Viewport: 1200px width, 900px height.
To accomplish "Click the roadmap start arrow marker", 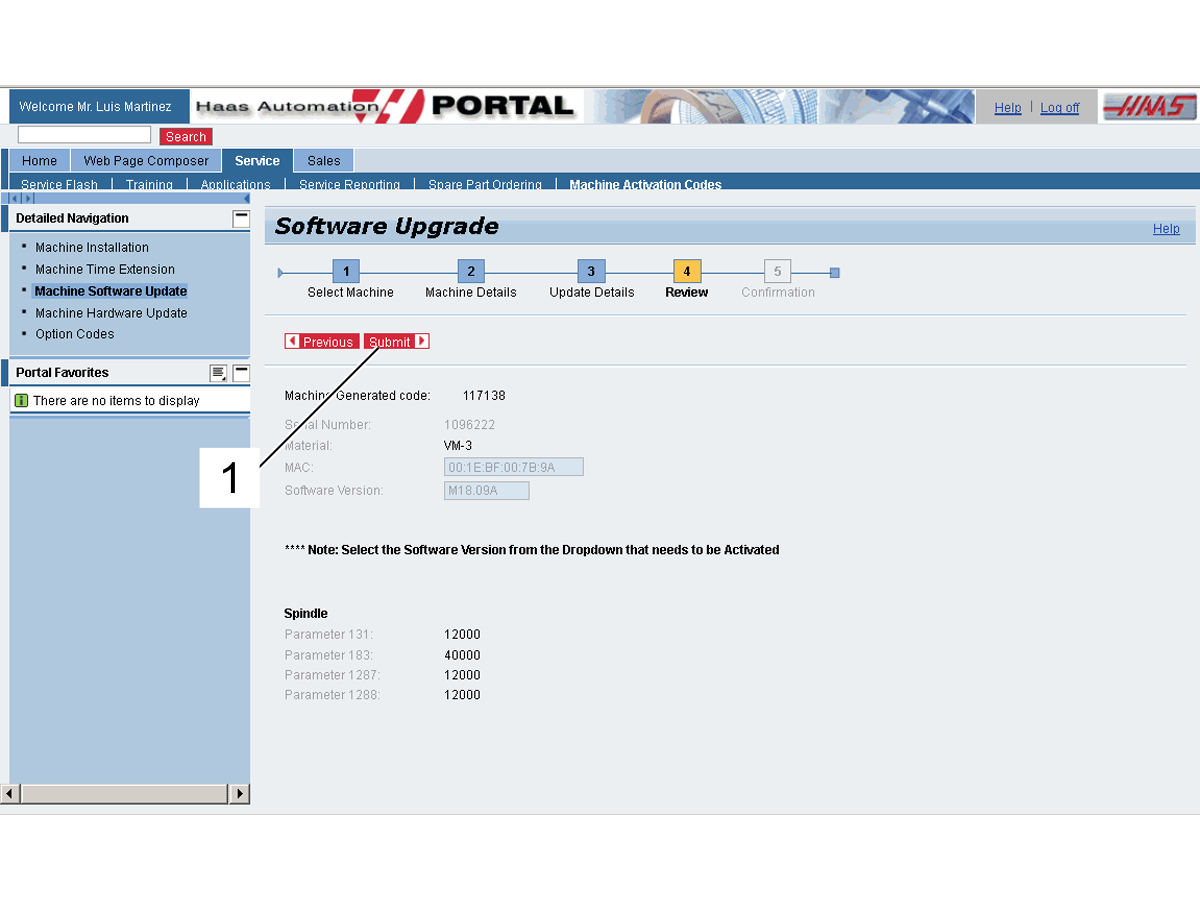I will 281,272.
